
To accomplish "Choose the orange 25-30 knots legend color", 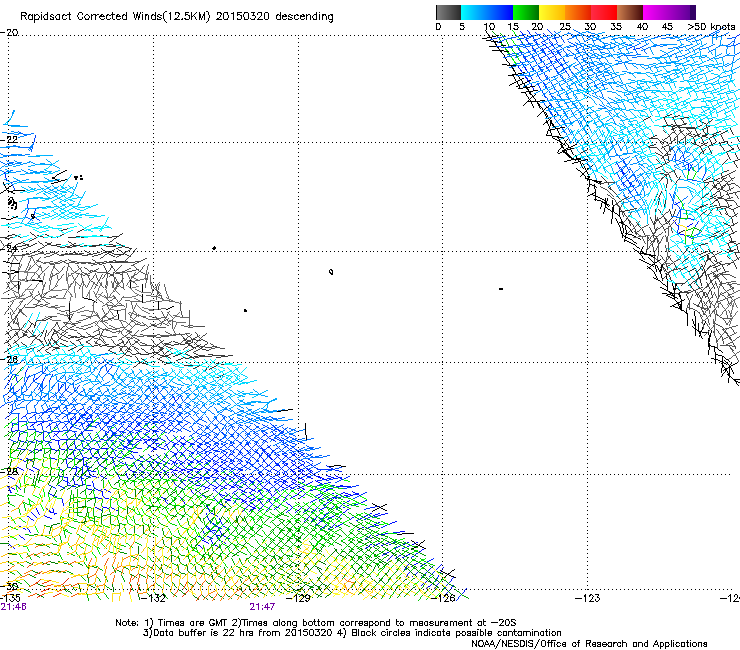I will (x=578, y=12).
